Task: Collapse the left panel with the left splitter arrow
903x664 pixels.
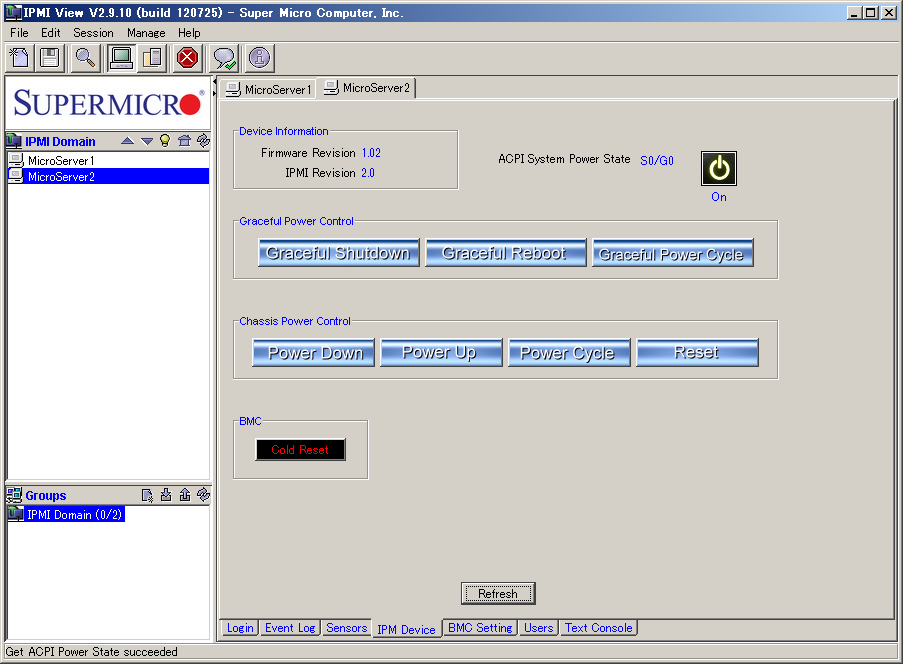Action: 214,84
